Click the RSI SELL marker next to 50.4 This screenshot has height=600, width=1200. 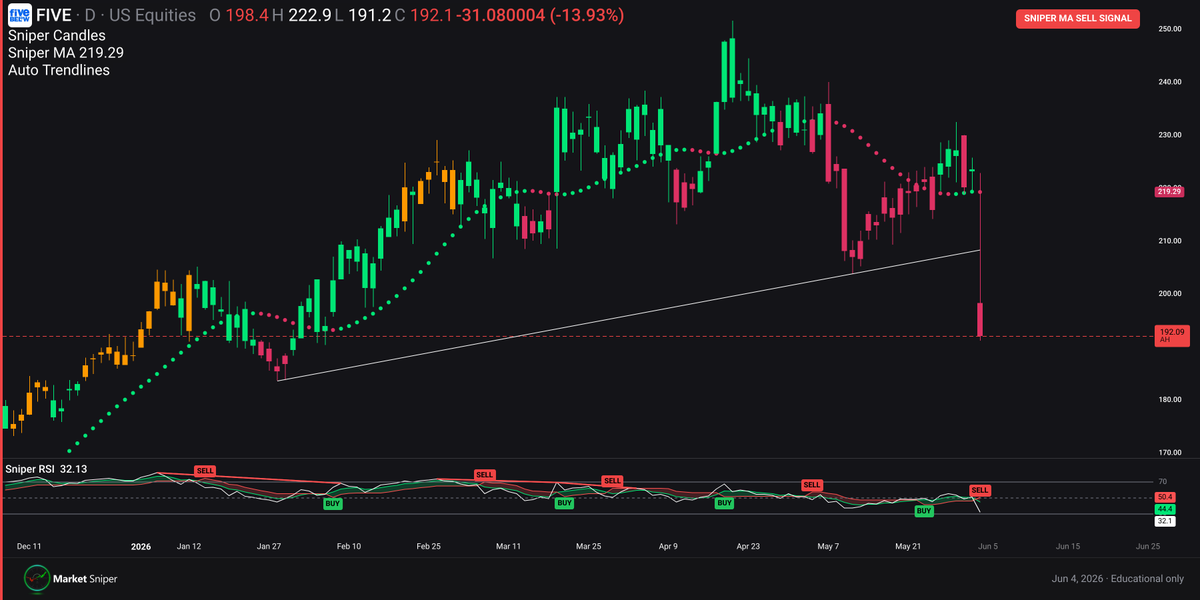980,490
